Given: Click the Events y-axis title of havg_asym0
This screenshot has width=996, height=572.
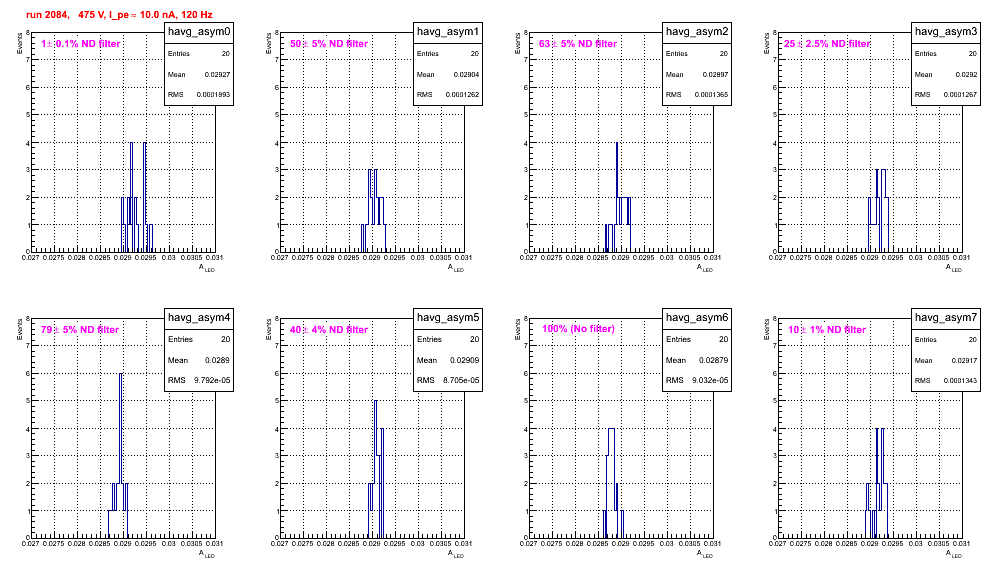Looking at the screenshot, I should click(x=20, y=43).
